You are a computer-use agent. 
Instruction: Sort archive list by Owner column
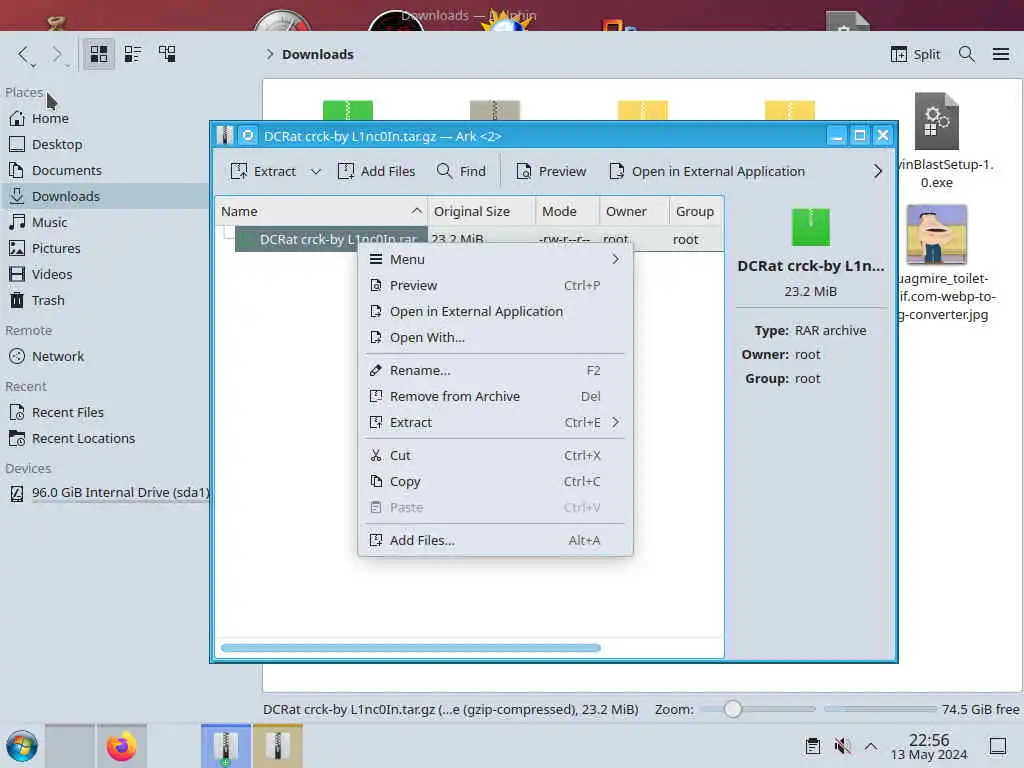coord(633,212)
